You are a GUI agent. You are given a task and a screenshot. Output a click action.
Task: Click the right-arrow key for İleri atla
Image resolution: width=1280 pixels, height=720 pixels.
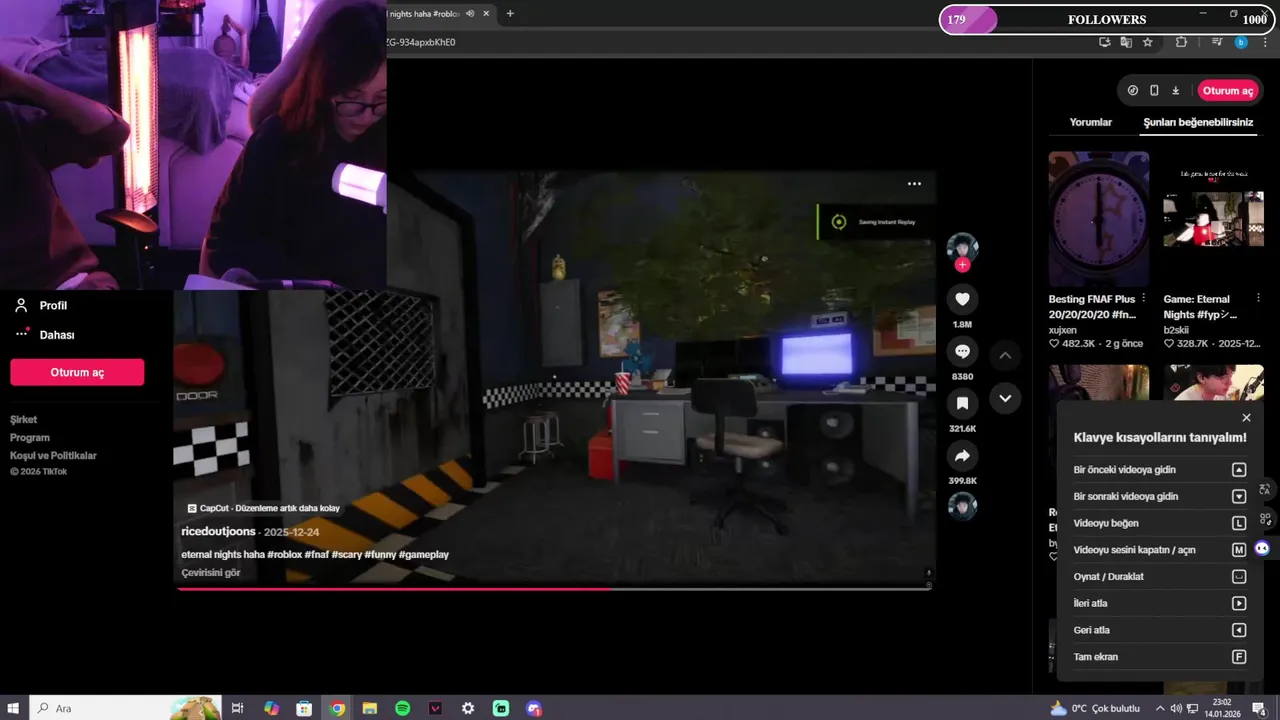(1239, 603)
